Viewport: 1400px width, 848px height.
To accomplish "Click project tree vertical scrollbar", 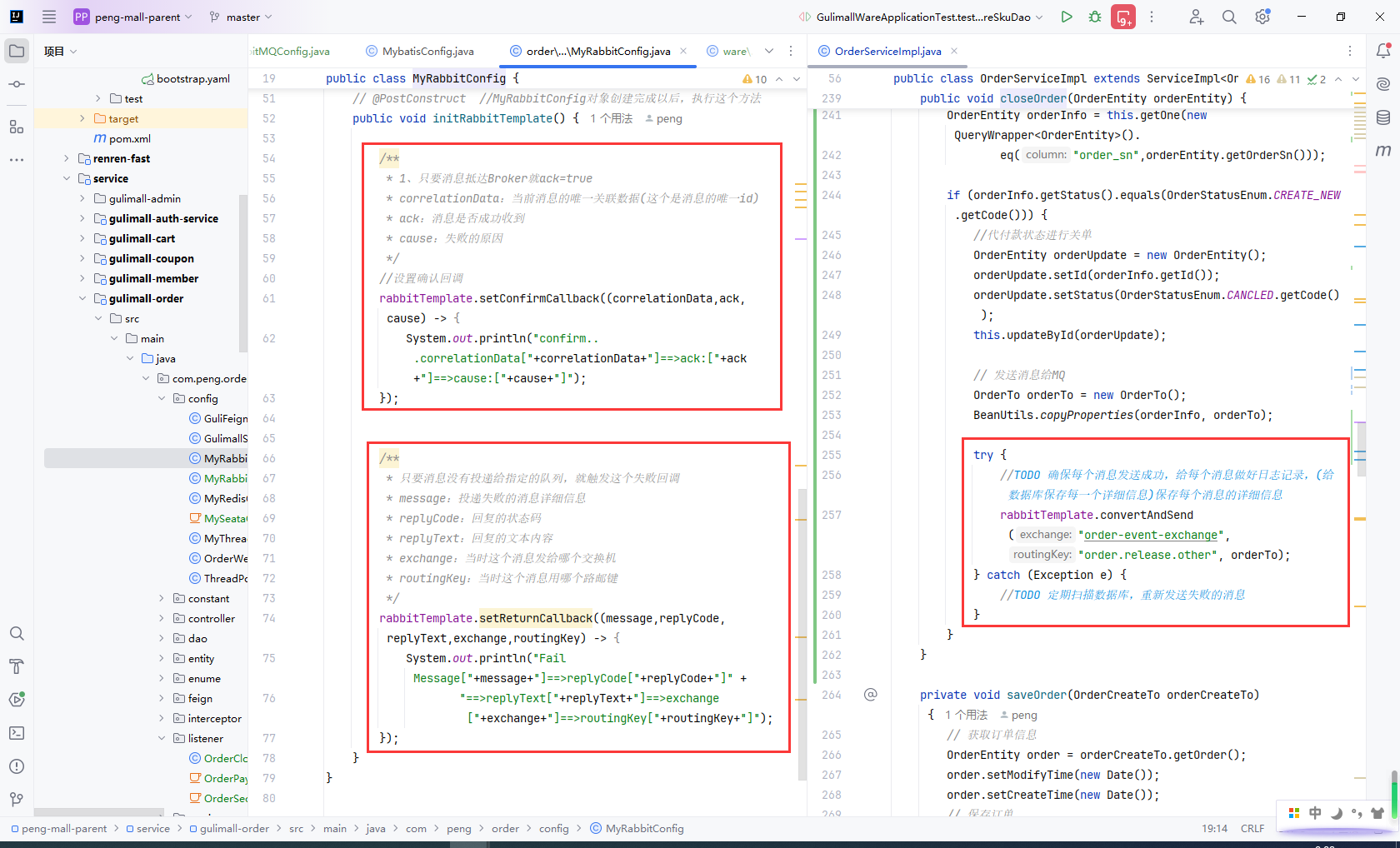I will coord(243,273).
